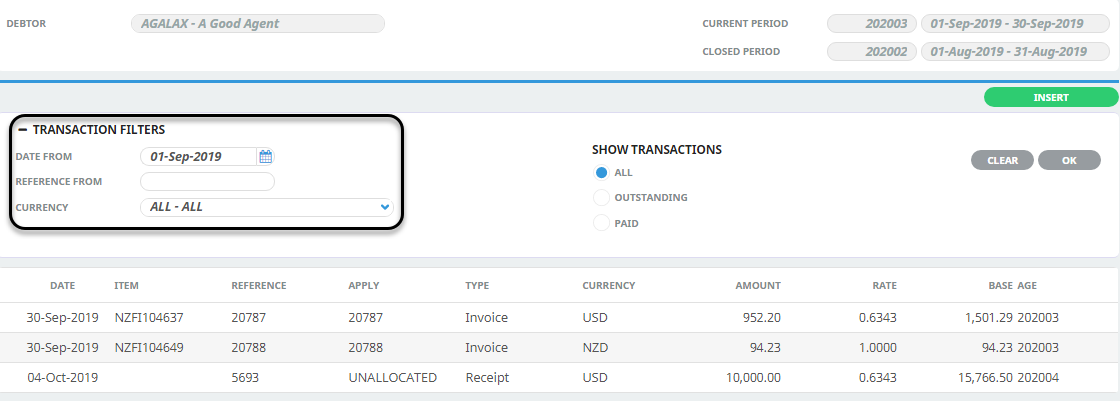Viewport: 1120px width, 401px height.
Task: Click the Date From field 01-Sep-2019
Action: (199, 157)
